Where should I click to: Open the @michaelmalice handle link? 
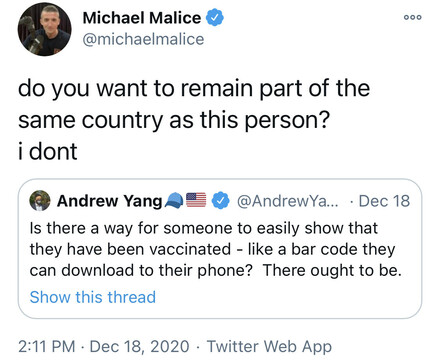coord(143,40)
